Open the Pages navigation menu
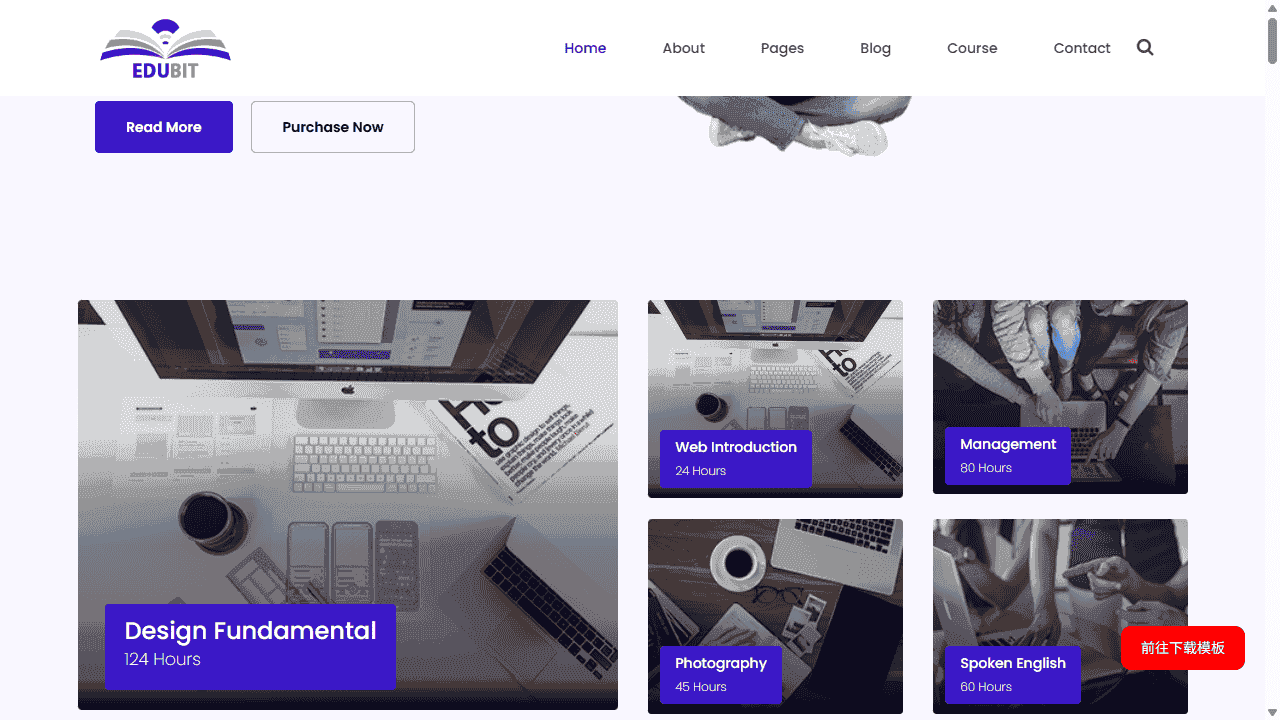 click(x=782, y=48)
